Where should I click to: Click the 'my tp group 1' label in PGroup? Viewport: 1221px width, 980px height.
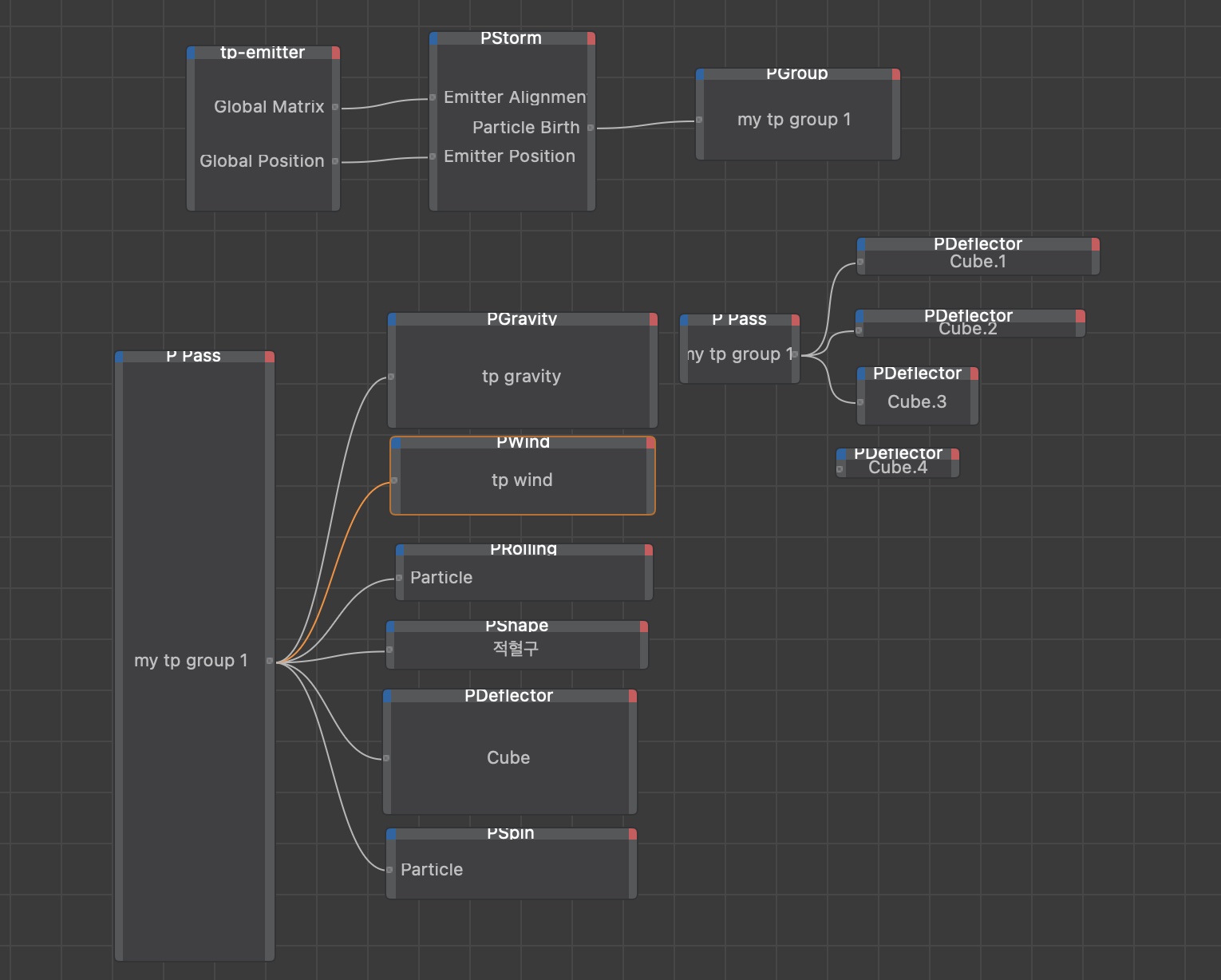794,120
